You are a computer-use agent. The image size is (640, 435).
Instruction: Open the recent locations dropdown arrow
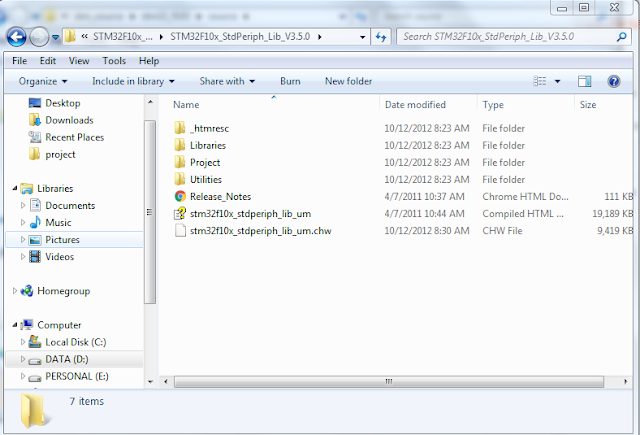pyautogui.click(x=55, y=38)
